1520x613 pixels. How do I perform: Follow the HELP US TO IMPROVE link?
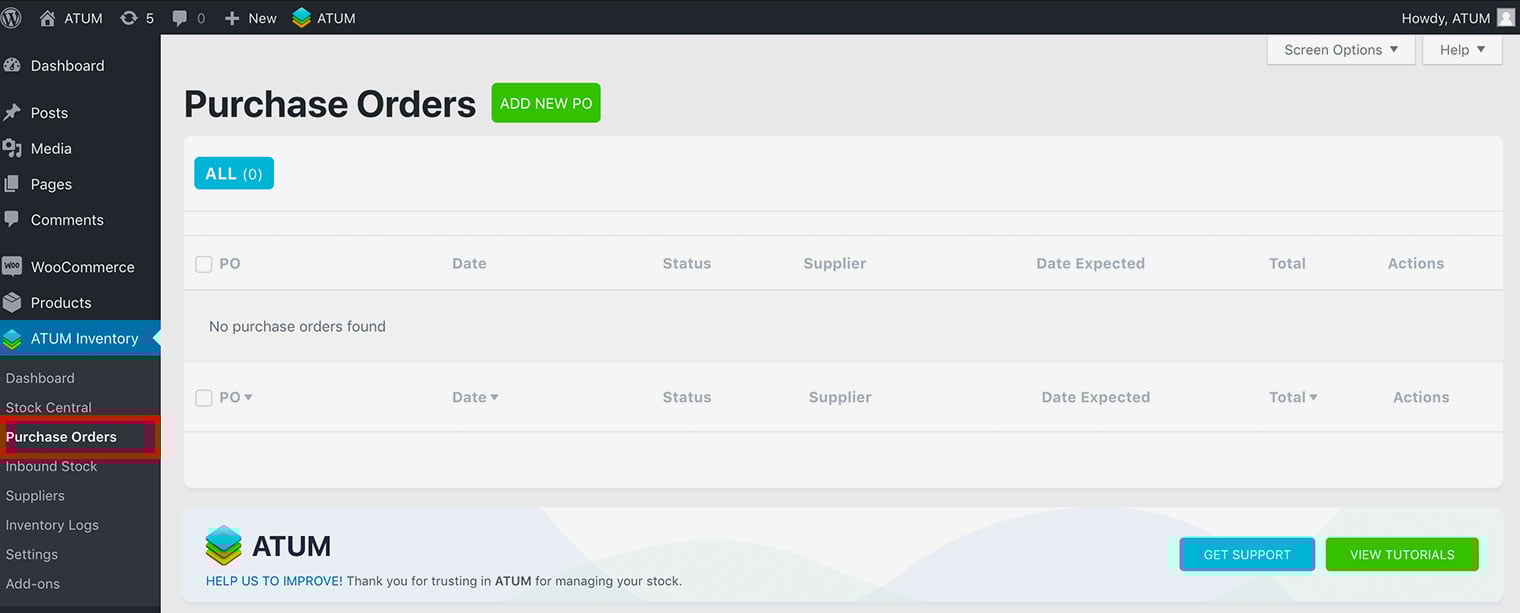pos(274,581)
